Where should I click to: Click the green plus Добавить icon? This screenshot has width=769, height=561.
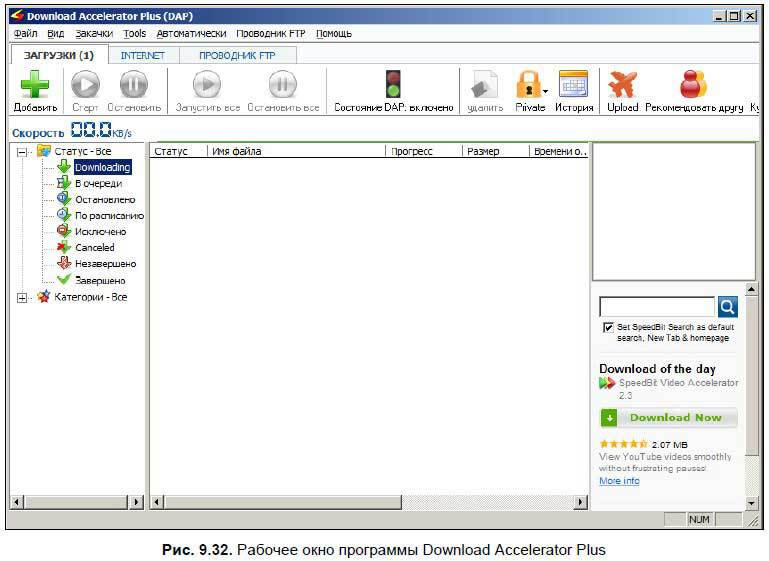(x=35, y=86)
